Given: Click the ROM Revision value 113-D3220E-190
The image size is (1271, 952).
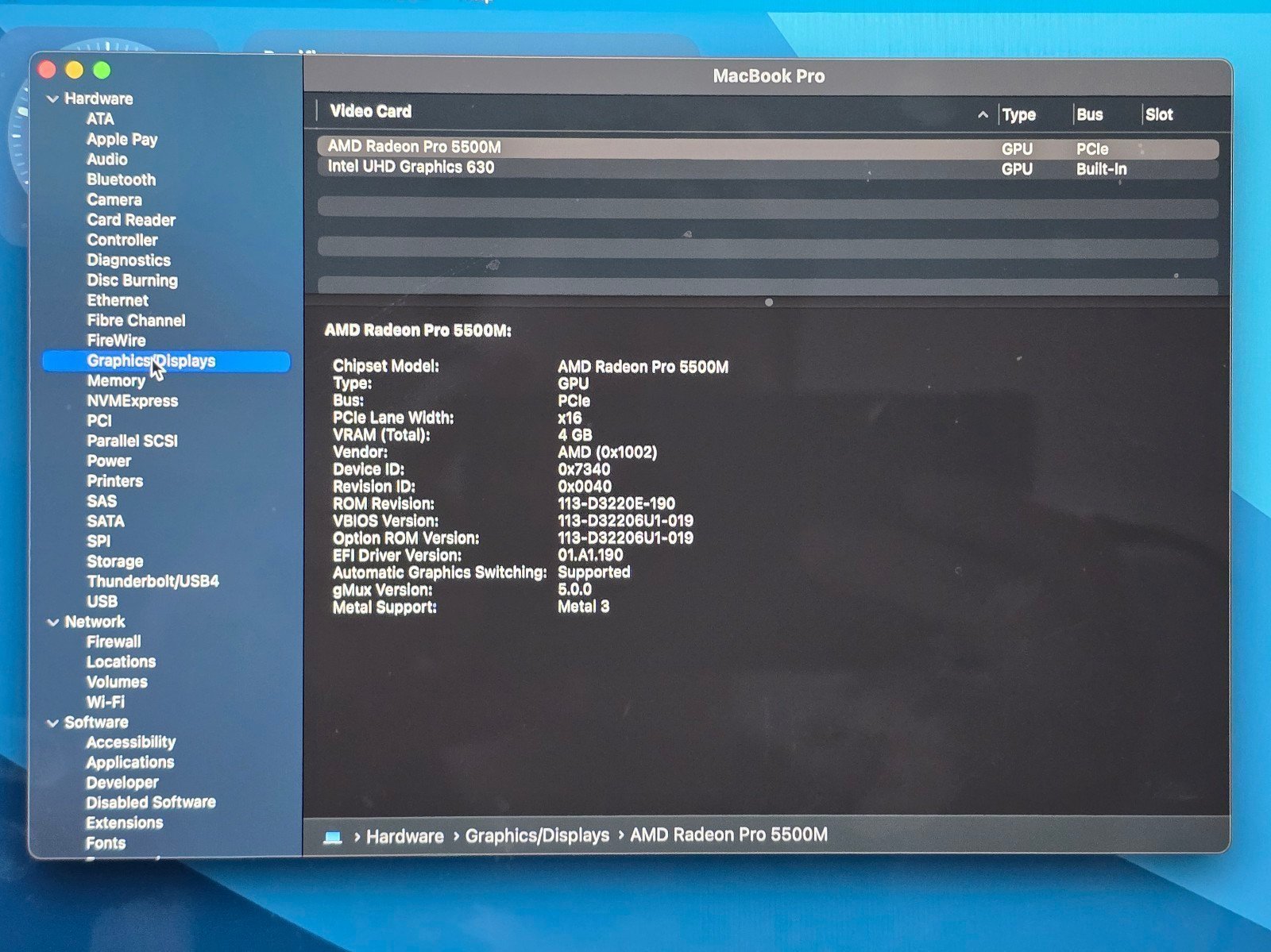Looking at the screenshot, I should point(616,504).
